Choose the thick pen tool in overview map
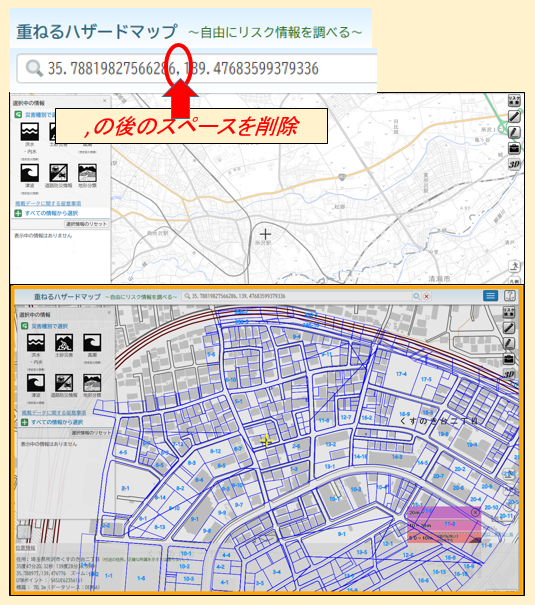 [514, 117]
